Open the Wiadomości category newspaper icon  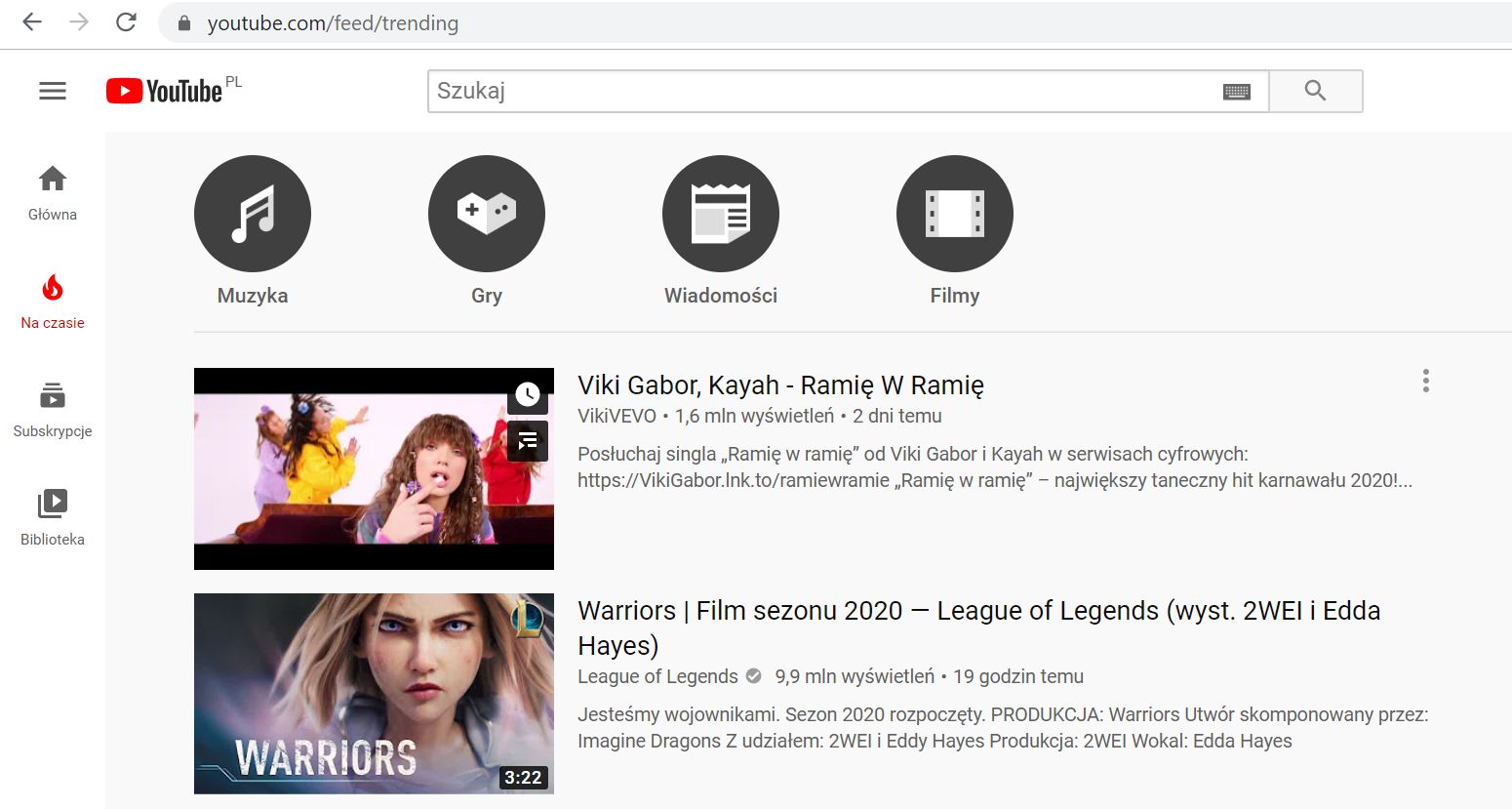721,214
